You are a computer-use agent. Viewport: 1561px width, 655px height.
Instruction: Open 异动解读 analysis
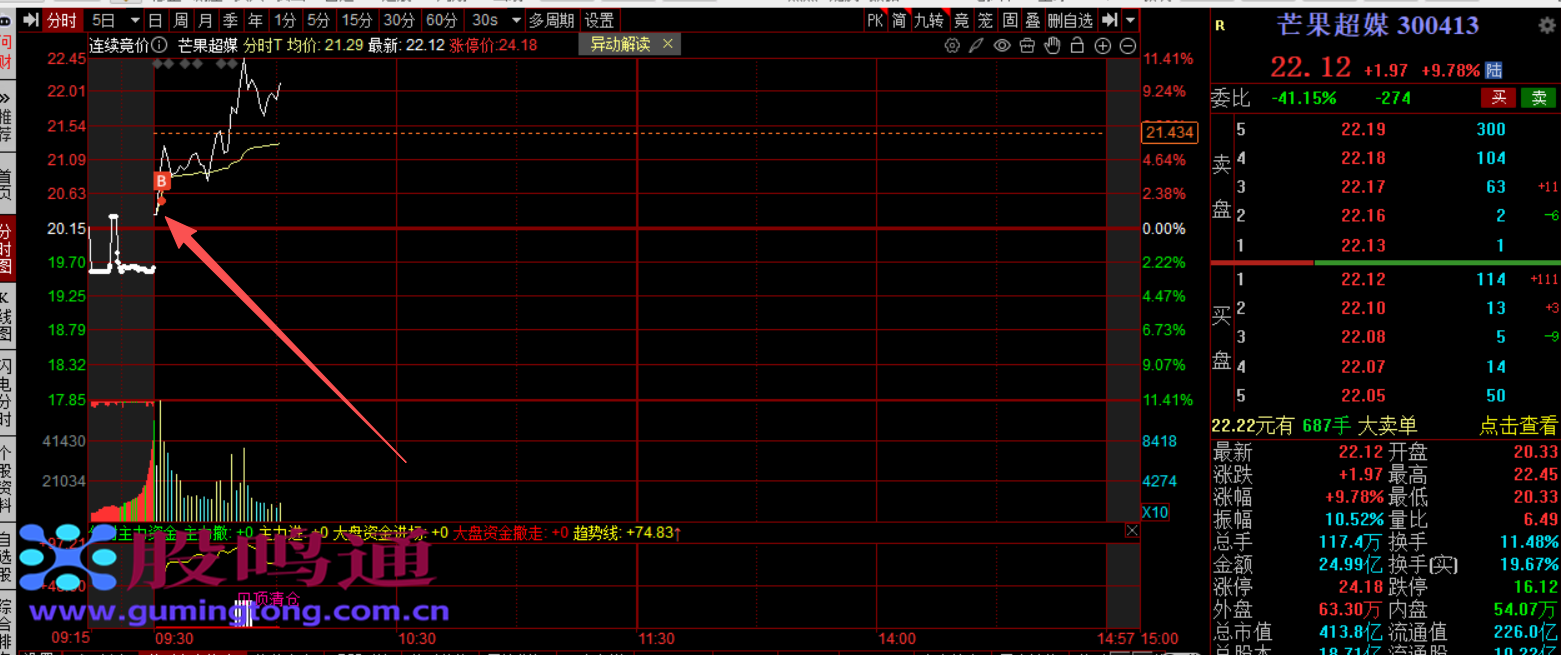(x=620, y=44)
